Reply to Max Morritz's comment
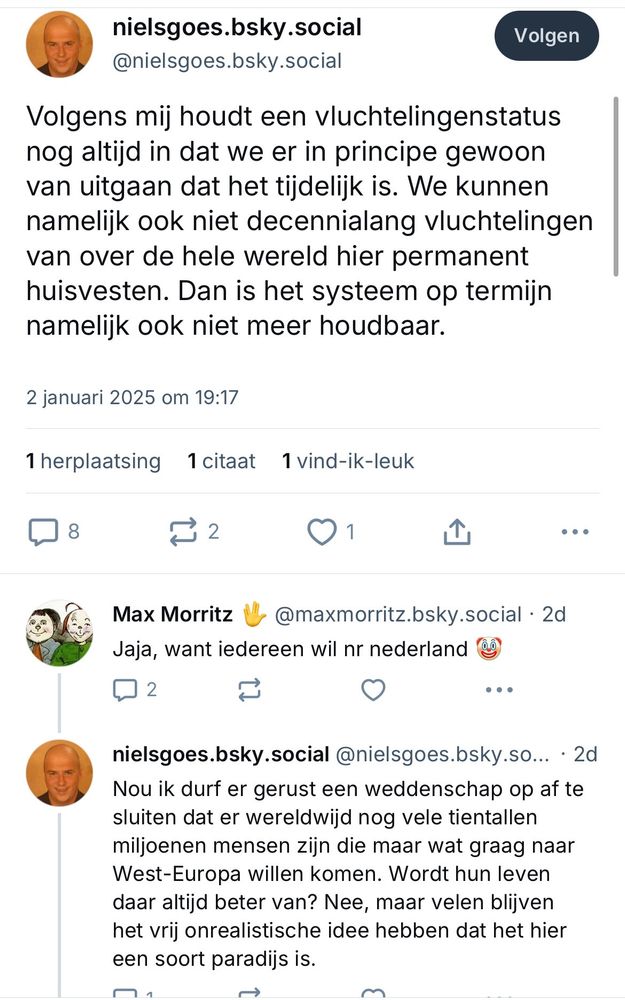The height and width of the screenshot is (1000, 625). 125,689
